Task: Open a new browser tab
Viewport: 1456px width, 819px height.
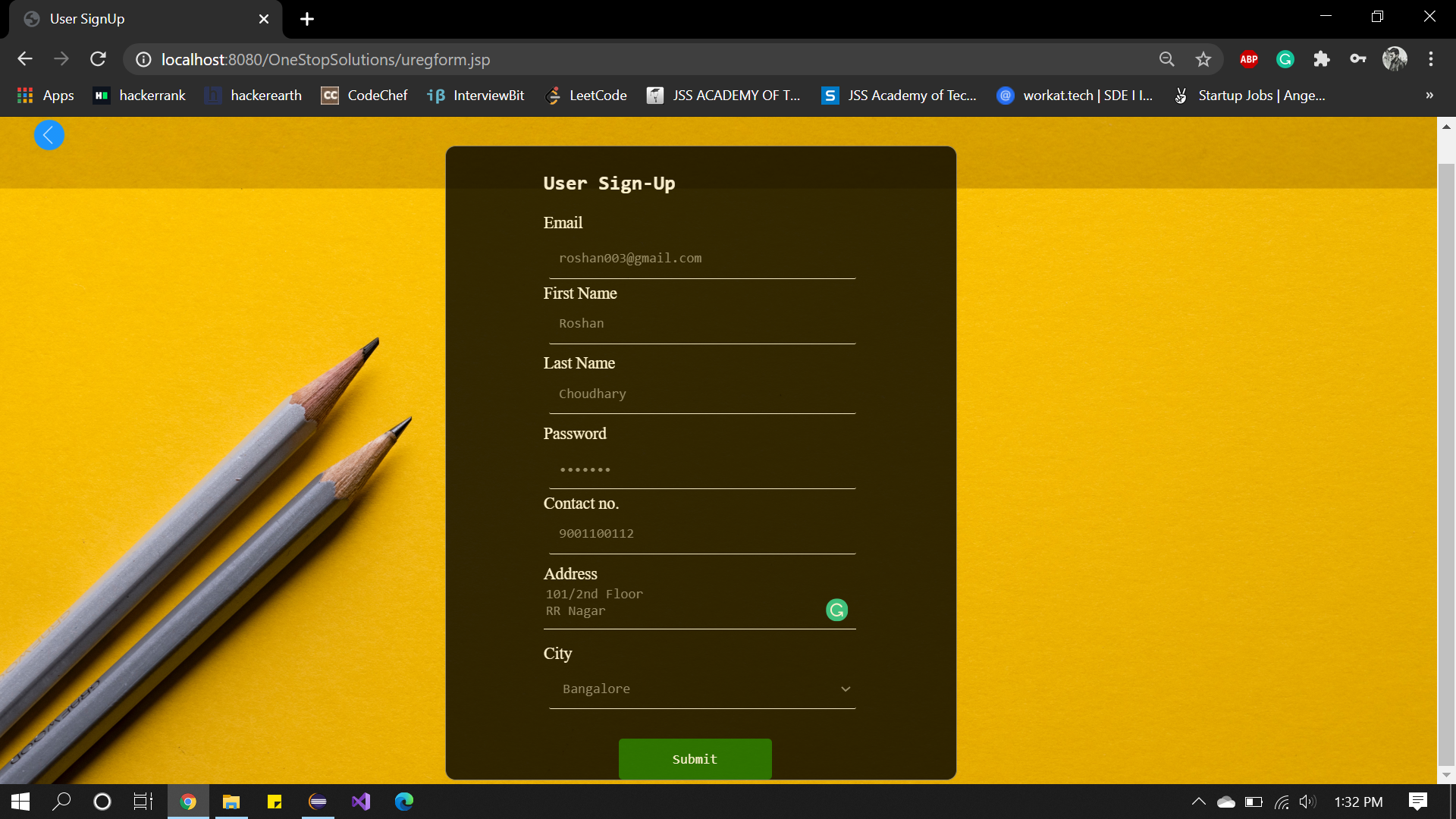Action: point(306,19)
